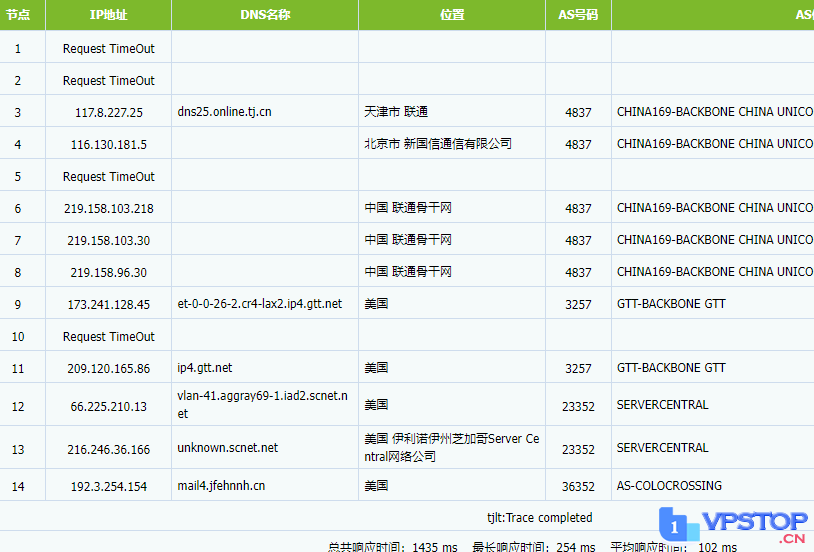The image size is (814, 552).
Task: Click CHINA169-BACKBONE in node 8 row
Action: point(676,272)
